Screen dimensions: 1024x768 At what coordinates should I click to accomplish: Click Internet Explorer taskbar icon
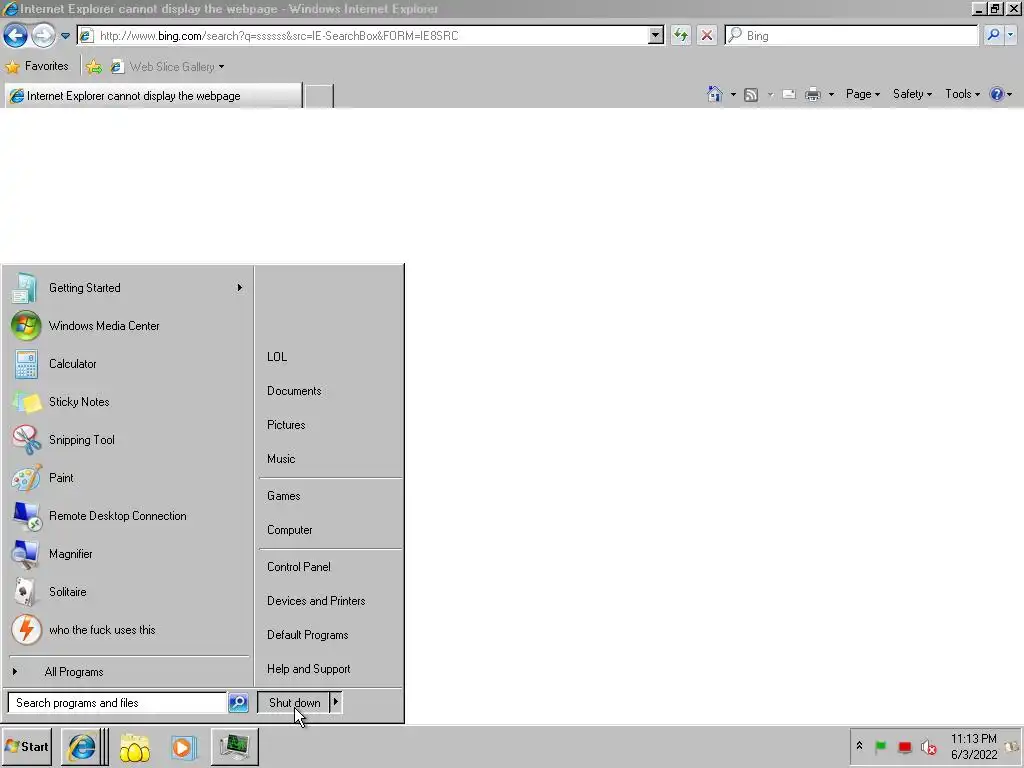(x=82, y=746)
